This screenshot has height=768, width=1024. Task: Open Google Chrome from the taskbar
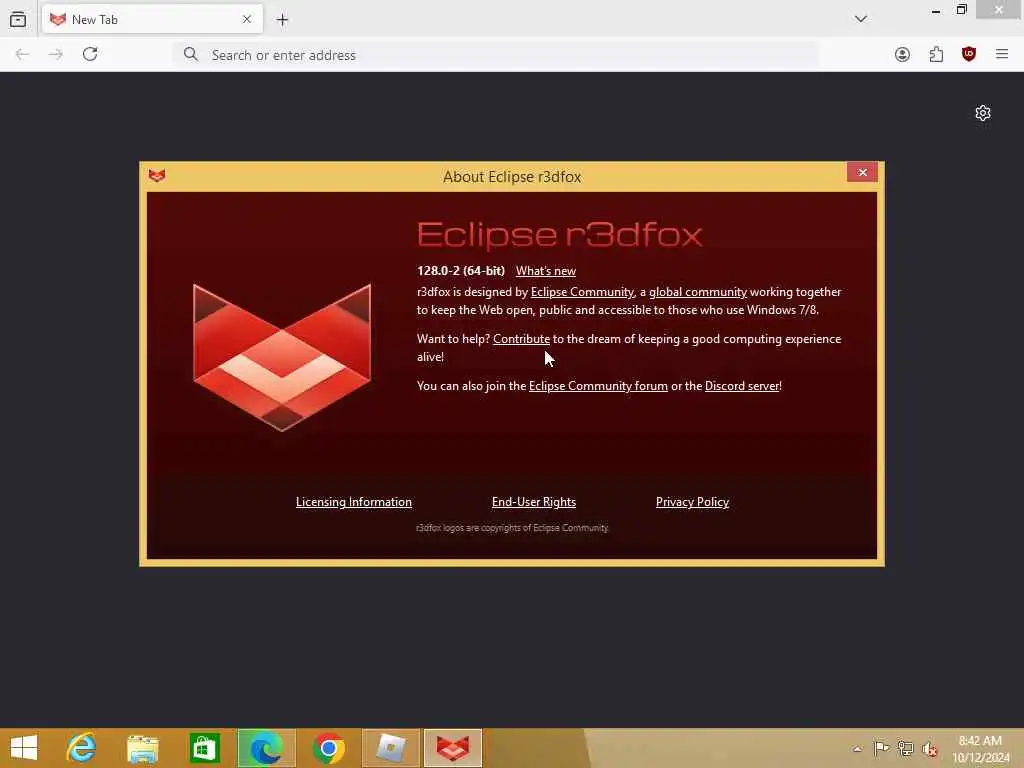(x=328, y=748)
